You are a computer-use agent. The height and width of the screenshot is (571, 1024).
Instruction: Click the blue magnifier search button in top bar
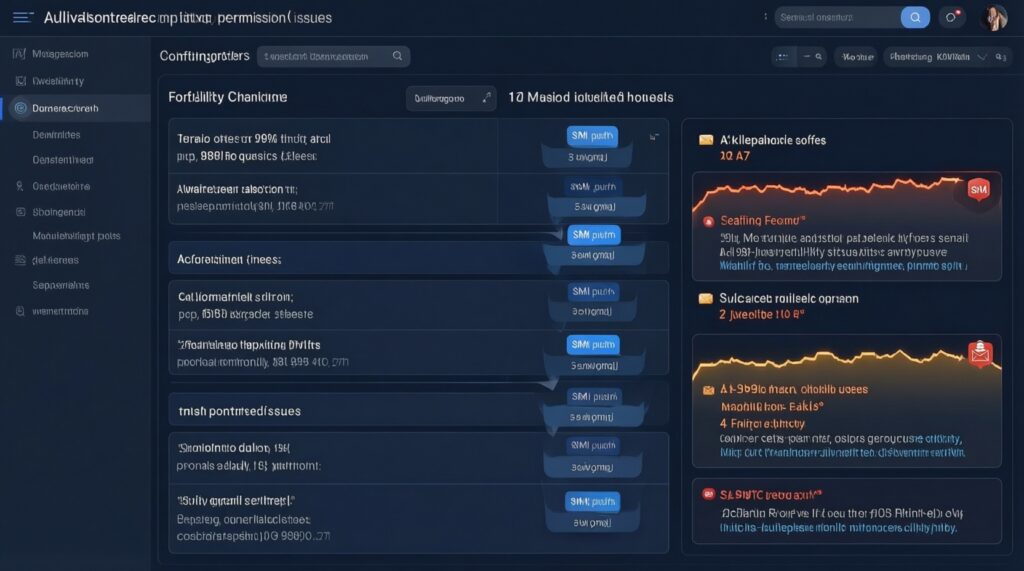(x=915, y=18)
